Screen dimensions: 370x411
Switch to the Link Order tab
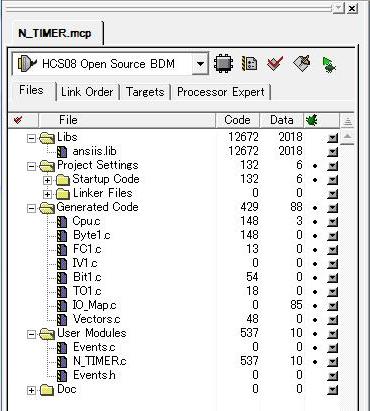pyautogui.click(x=87, y=92)
